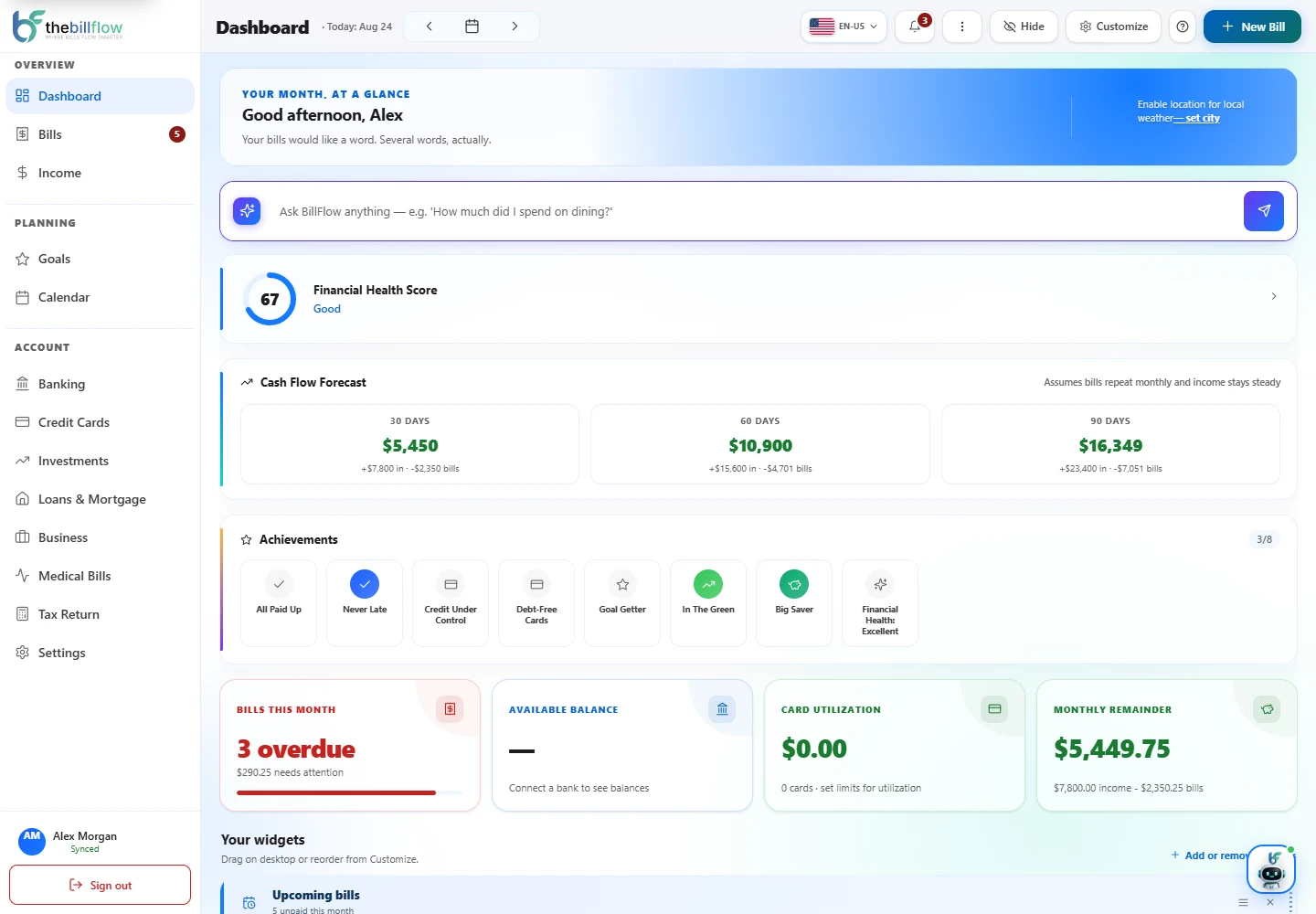This screenshot has height=914, width=1316.
Task: Click the Sign out button
Action: coord(100,885)
